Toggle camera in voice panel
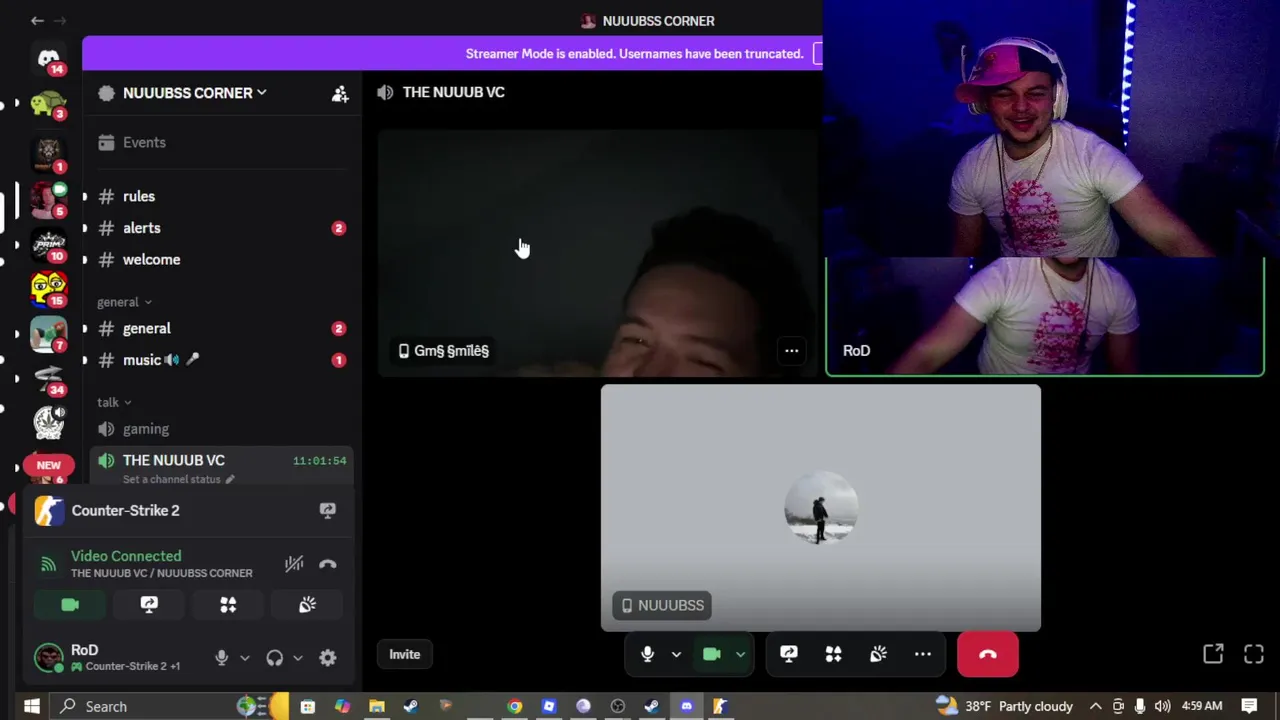1280x720 pixels. [70, 604]
